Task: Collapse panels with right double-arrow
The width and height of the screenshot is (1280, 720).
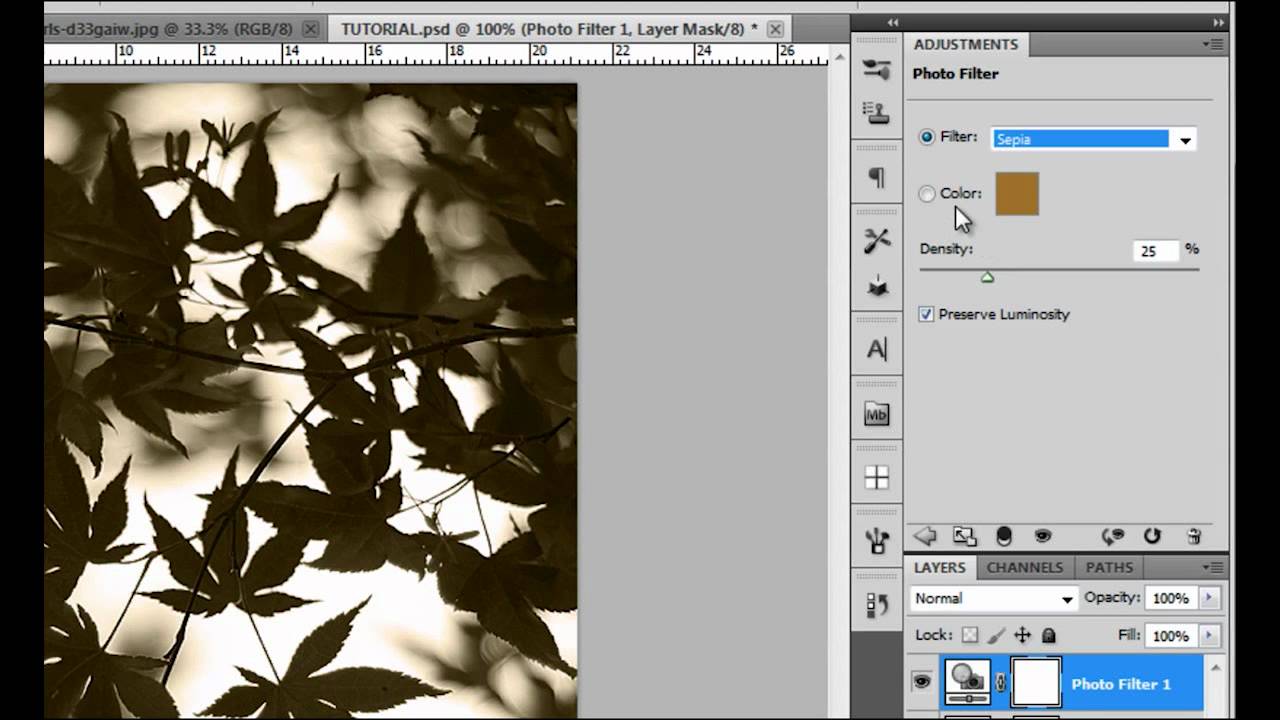Action: click(x=1218, y=22)
